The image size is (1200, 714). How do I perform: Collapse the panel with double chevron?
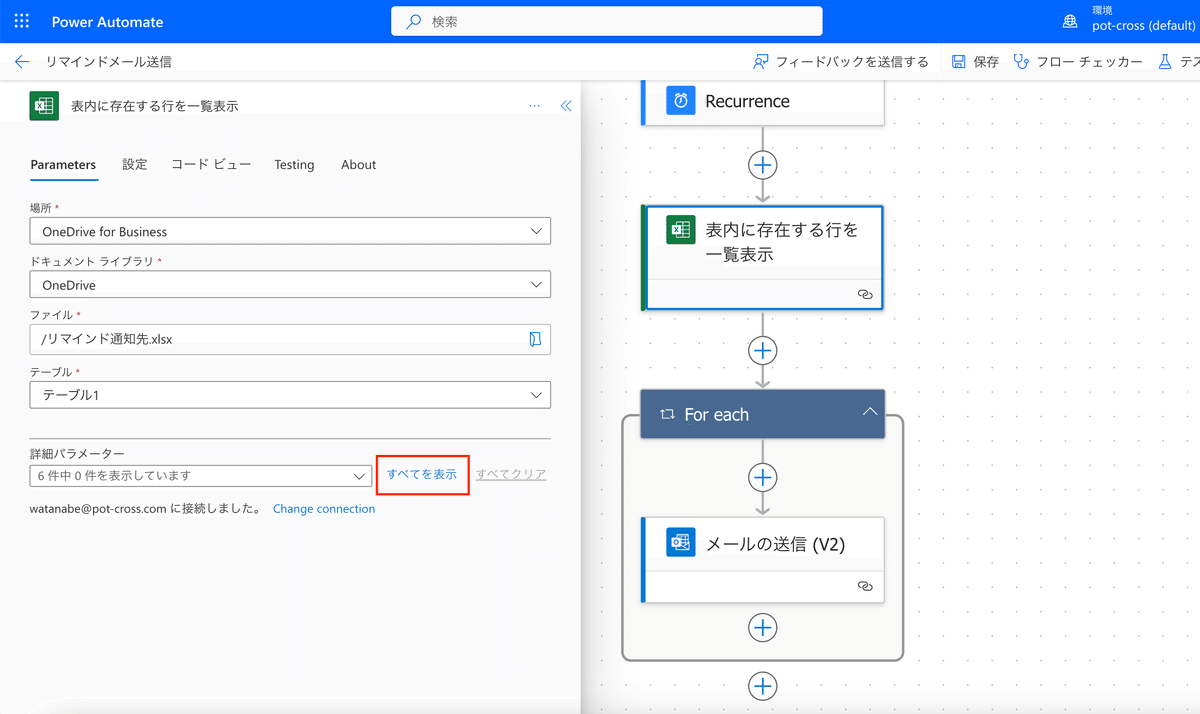click(566, 105)
